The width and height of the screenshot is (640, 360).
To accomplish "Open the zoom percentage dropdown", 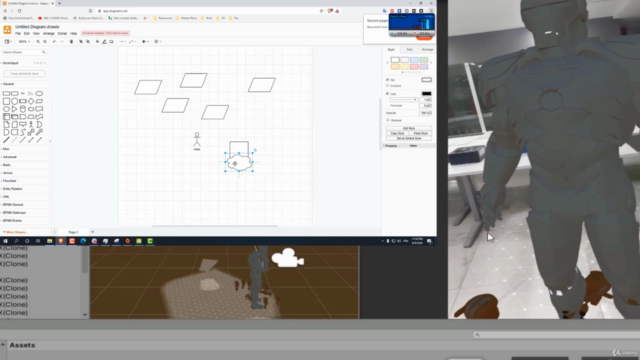I will (x=24, y=42).
